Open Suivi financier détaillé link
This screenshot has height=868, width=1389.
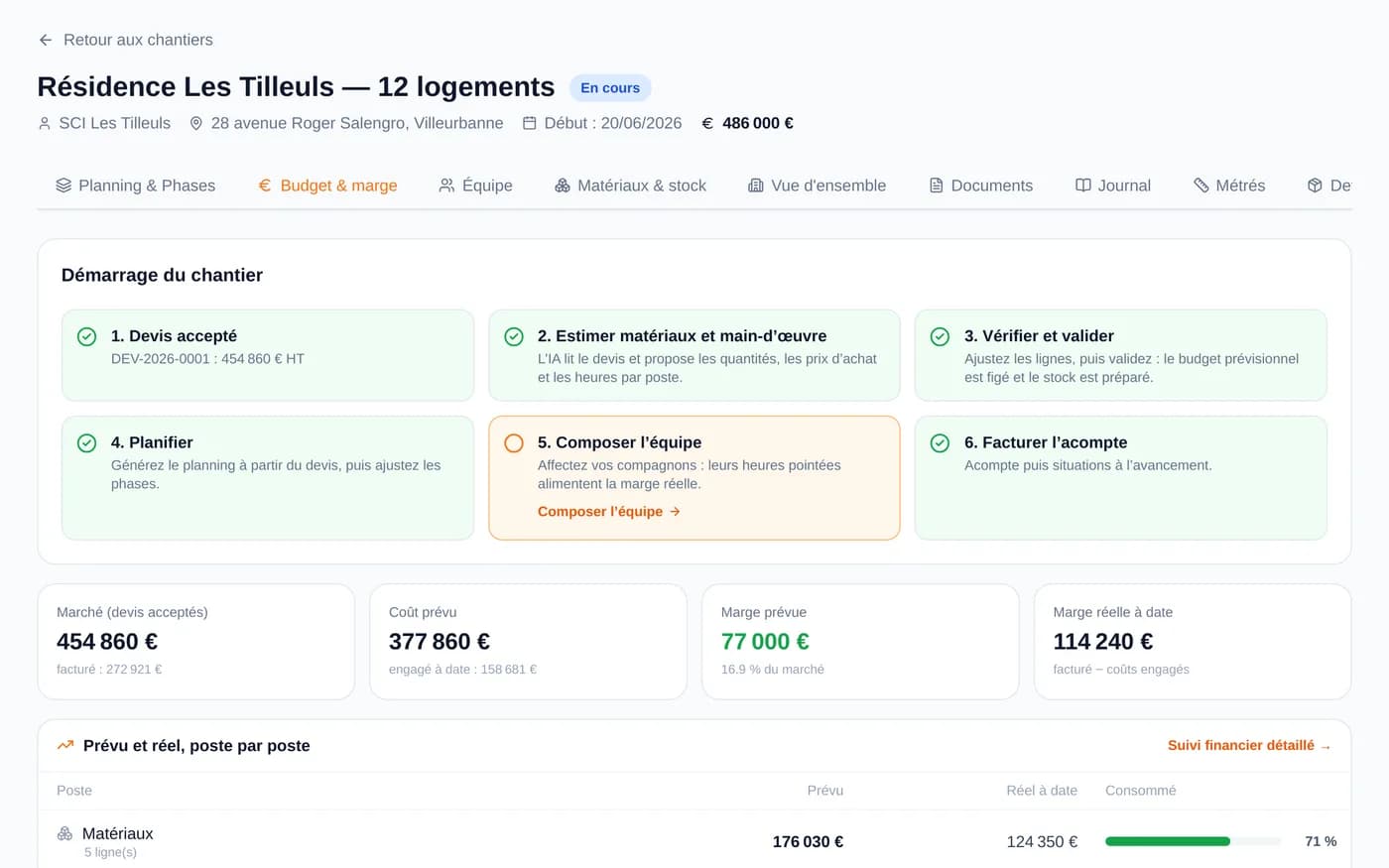point(1249,745)
